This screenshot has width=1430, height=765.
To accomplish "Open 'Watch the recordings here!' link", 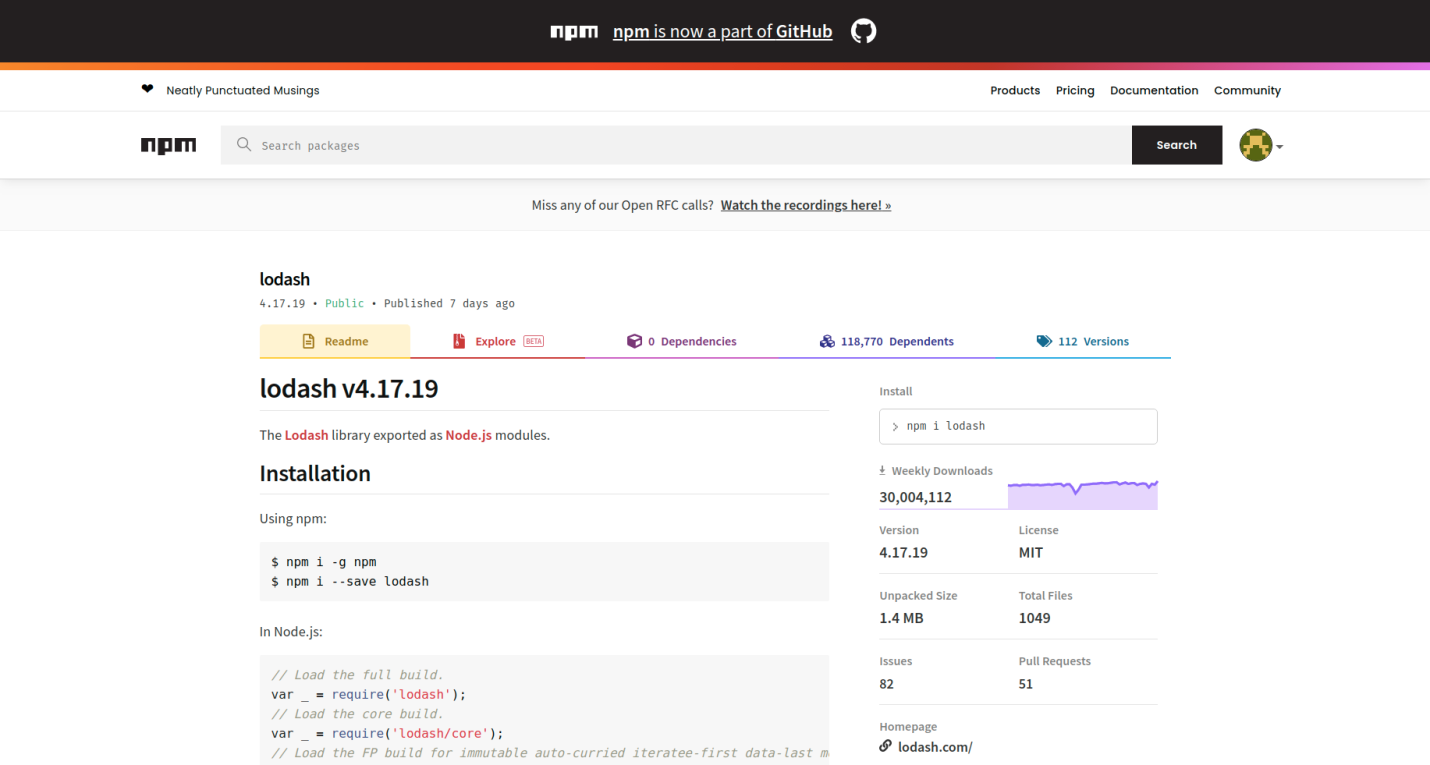I will [x=806, y=205].
